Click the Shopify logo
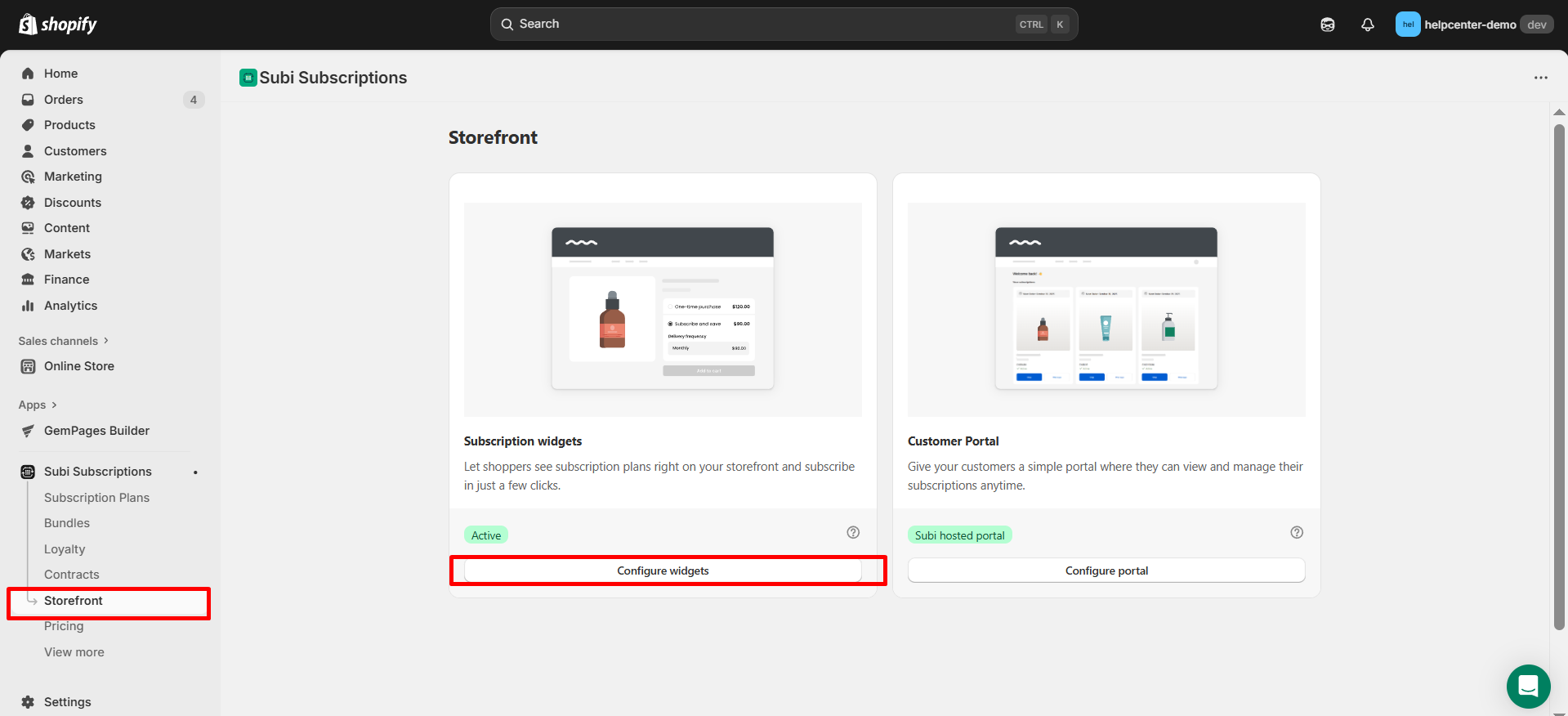This screenshot has width=1568, height=716. 57,25
